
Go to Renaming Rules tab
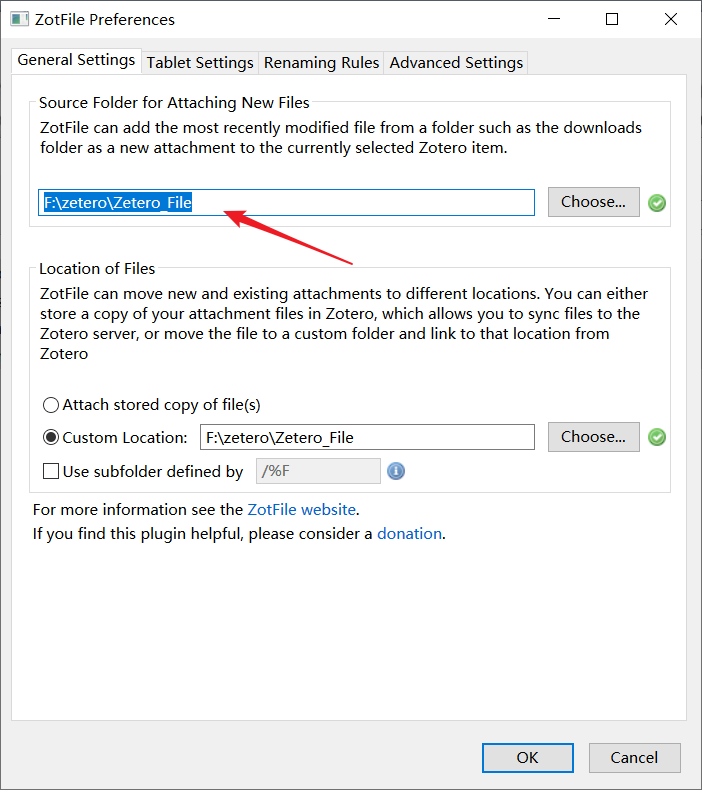point(322,63)
